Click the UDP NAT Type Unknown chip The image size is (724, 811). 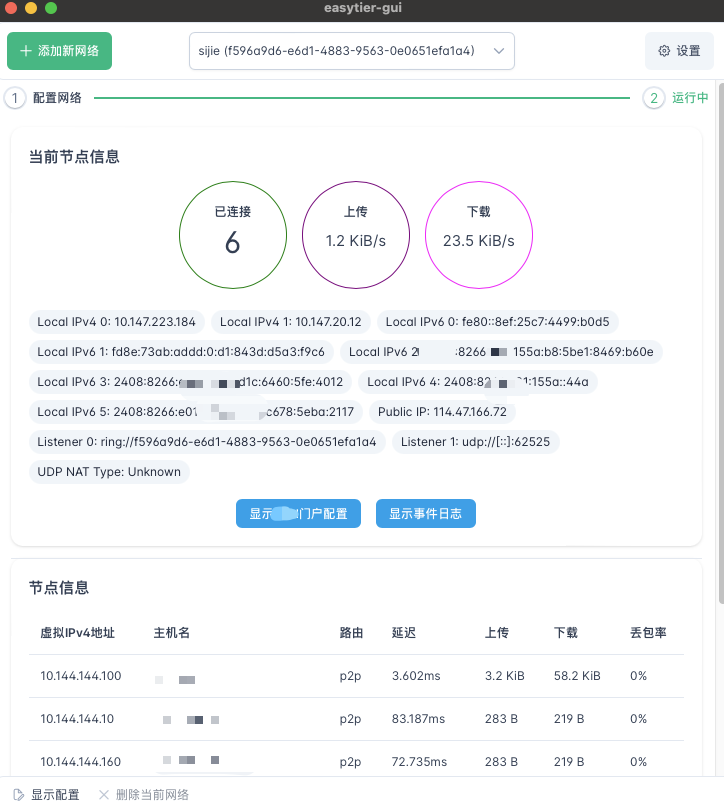click(109, 472)
